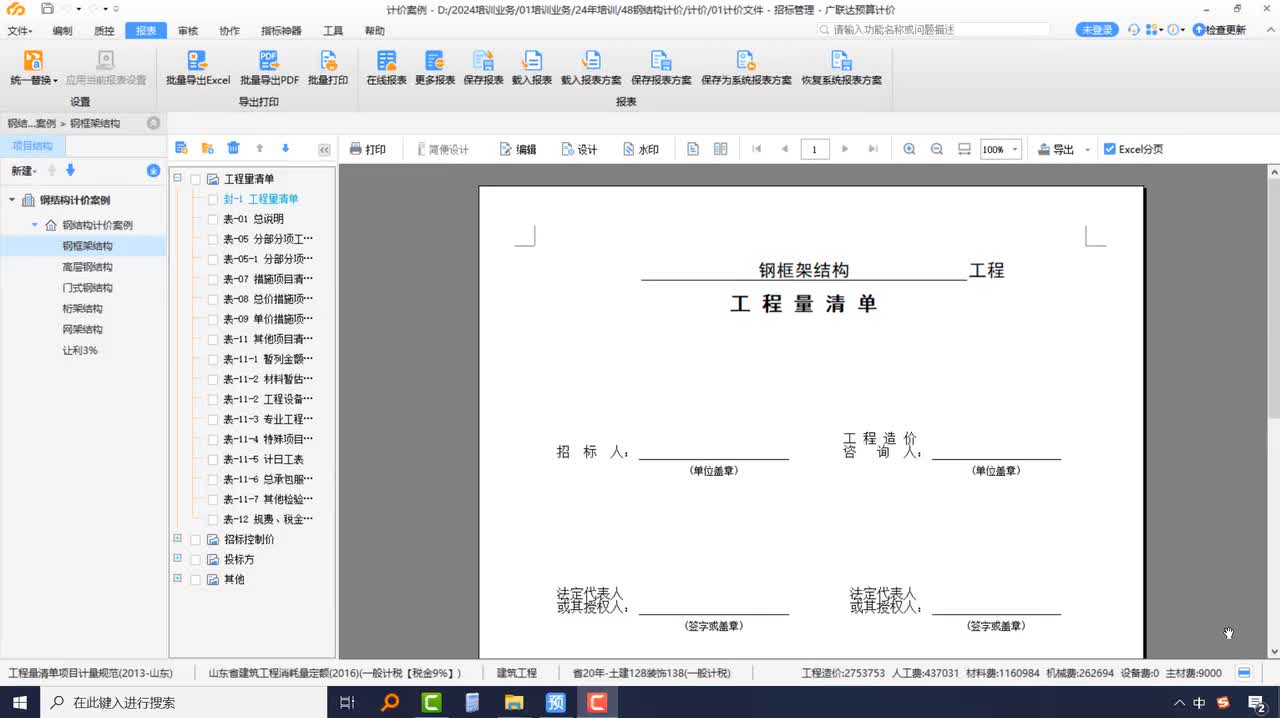
Task: Click 检查更新 button
Action: (x=1219, y=30)
